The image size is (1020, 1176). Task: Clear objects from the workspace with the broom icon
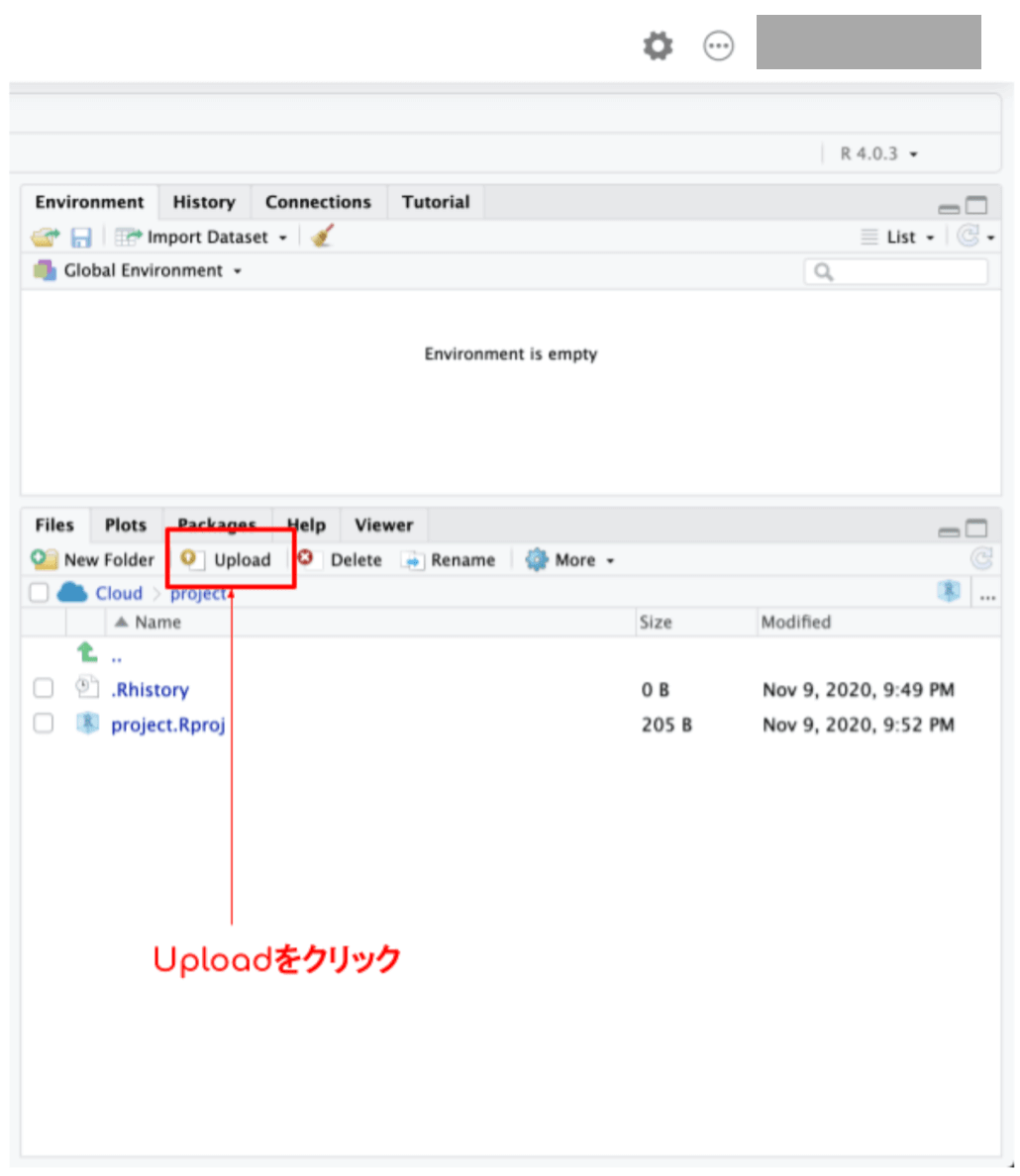click(321, 237)
